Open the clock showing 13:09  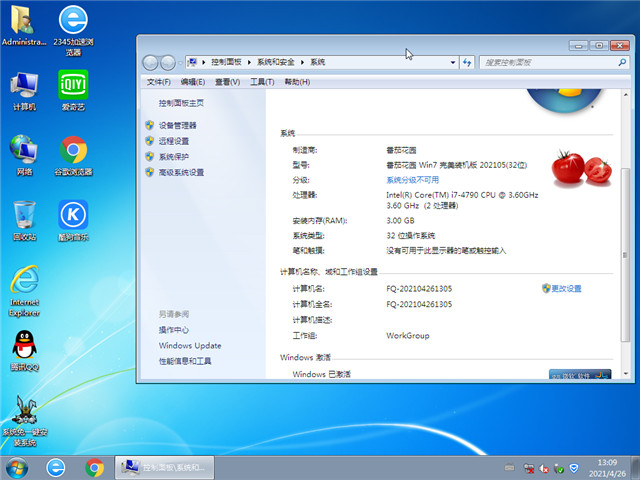(x=607, y=468)
